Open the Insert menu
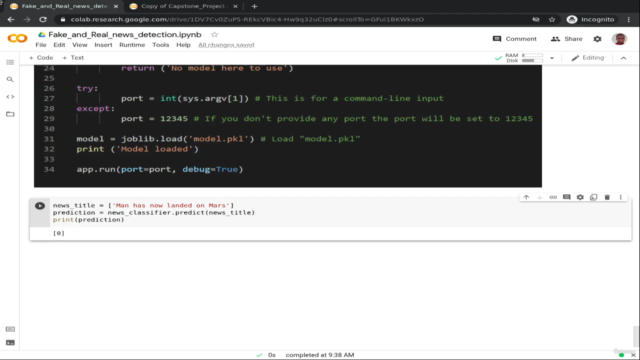This screenshot has width=640, height=360. (x=103, y=45)
